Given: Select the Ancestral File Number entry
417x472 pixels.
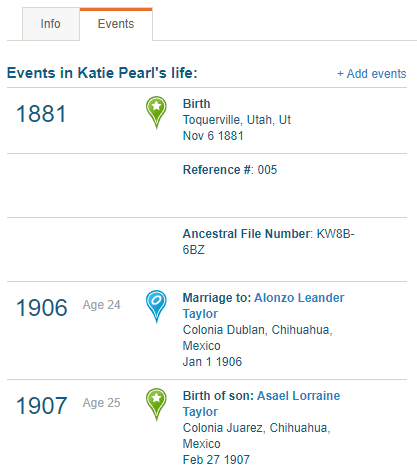Looking at the screenshot, I should (x=268, y=242).
